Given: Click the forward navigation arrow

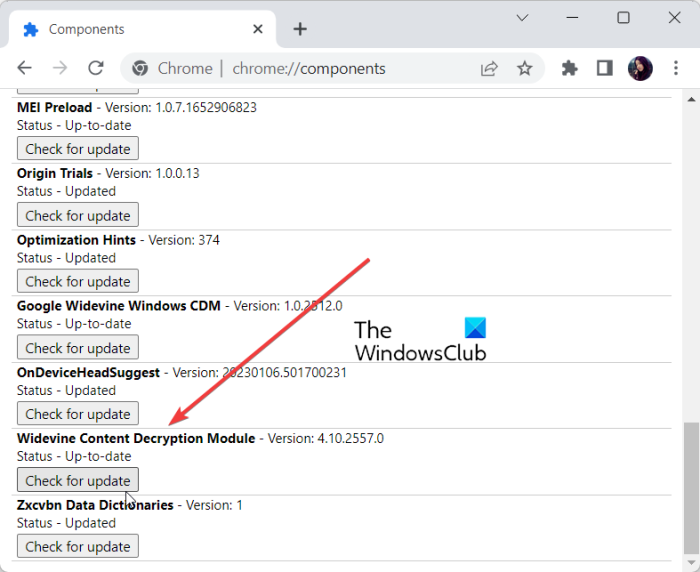Looking at the screenshot, I should pos(60,68).
